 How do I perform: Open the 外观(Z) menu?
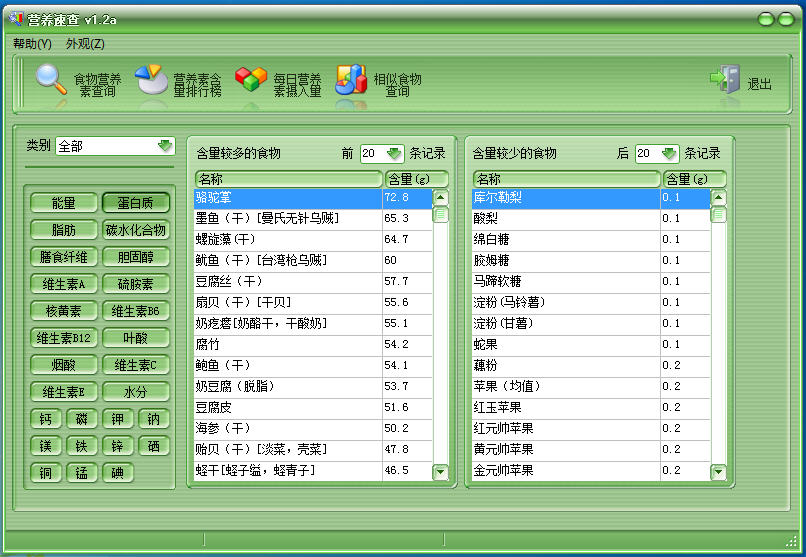click(85, 44)
